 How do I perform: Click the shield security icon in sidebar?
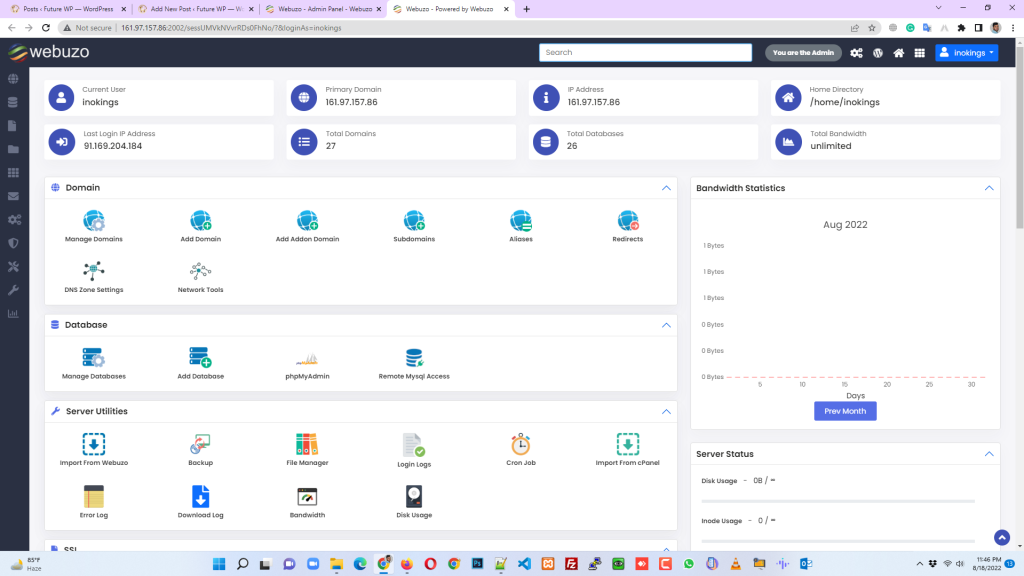pos(13,243)
